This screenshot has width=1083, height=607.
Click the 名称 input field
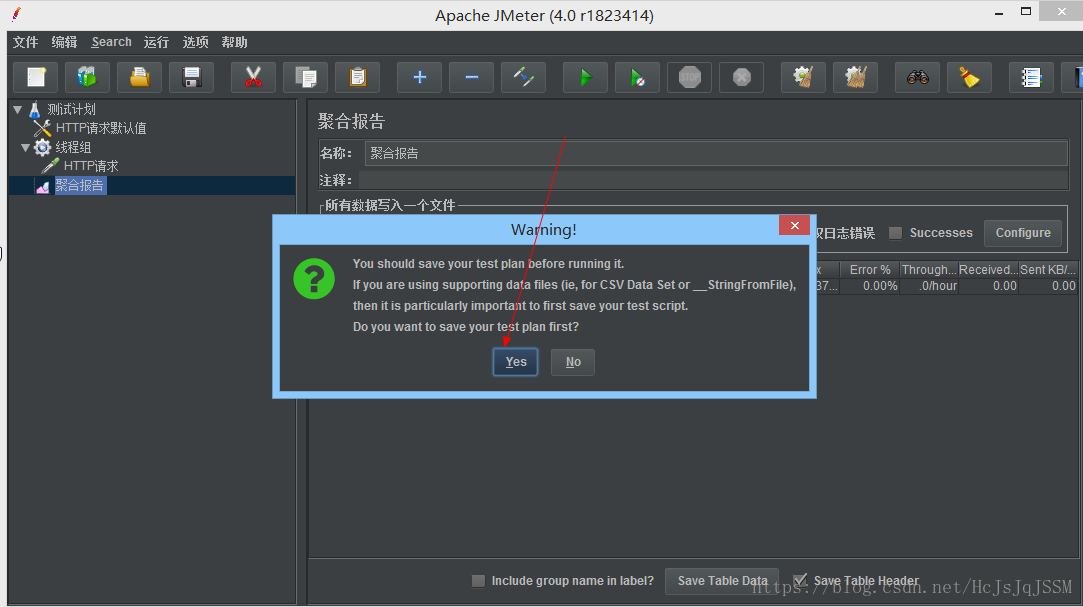tap(716, 153)
